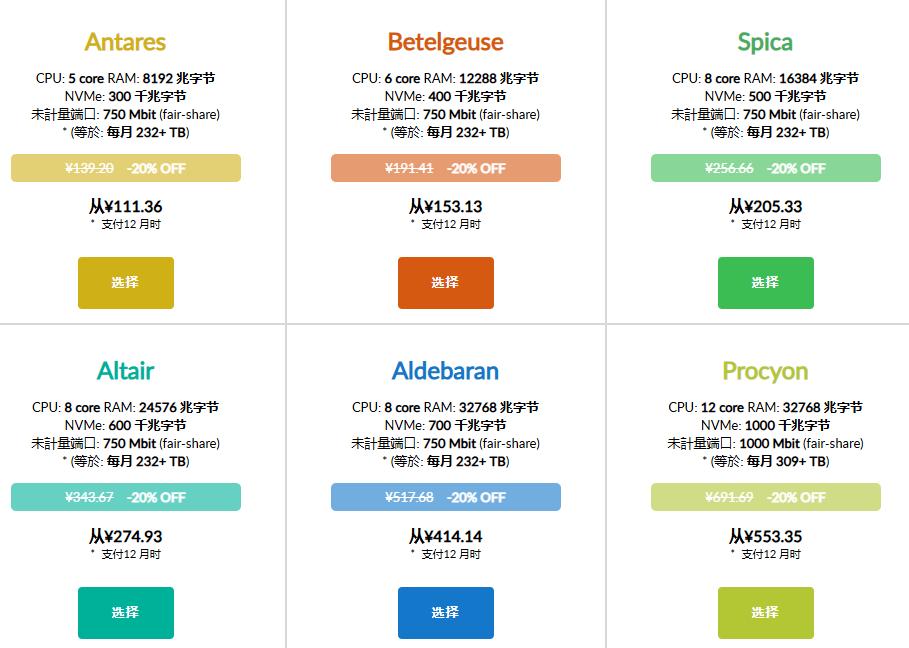Image resolution: width=909 pixels, height=648 pixels.
Task: Select the Aldebaran plan with blue 选择 button
Action: coord(445,612)
